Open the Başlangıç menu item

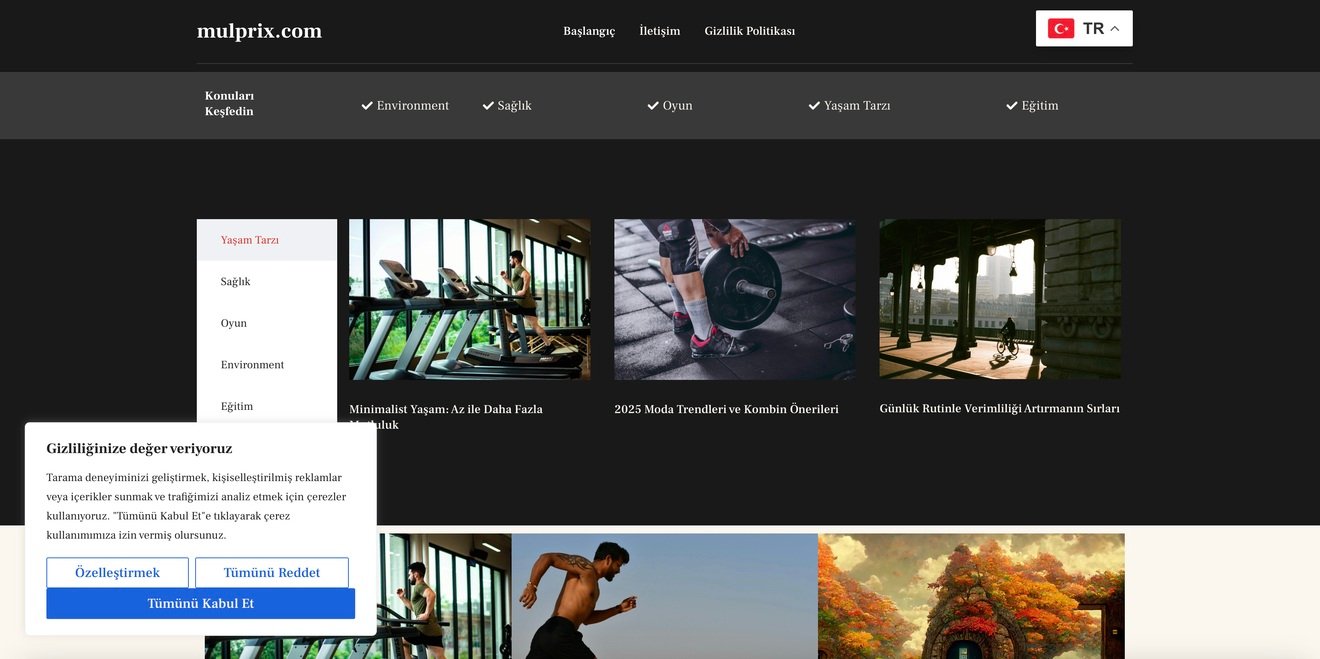(589, 31)
